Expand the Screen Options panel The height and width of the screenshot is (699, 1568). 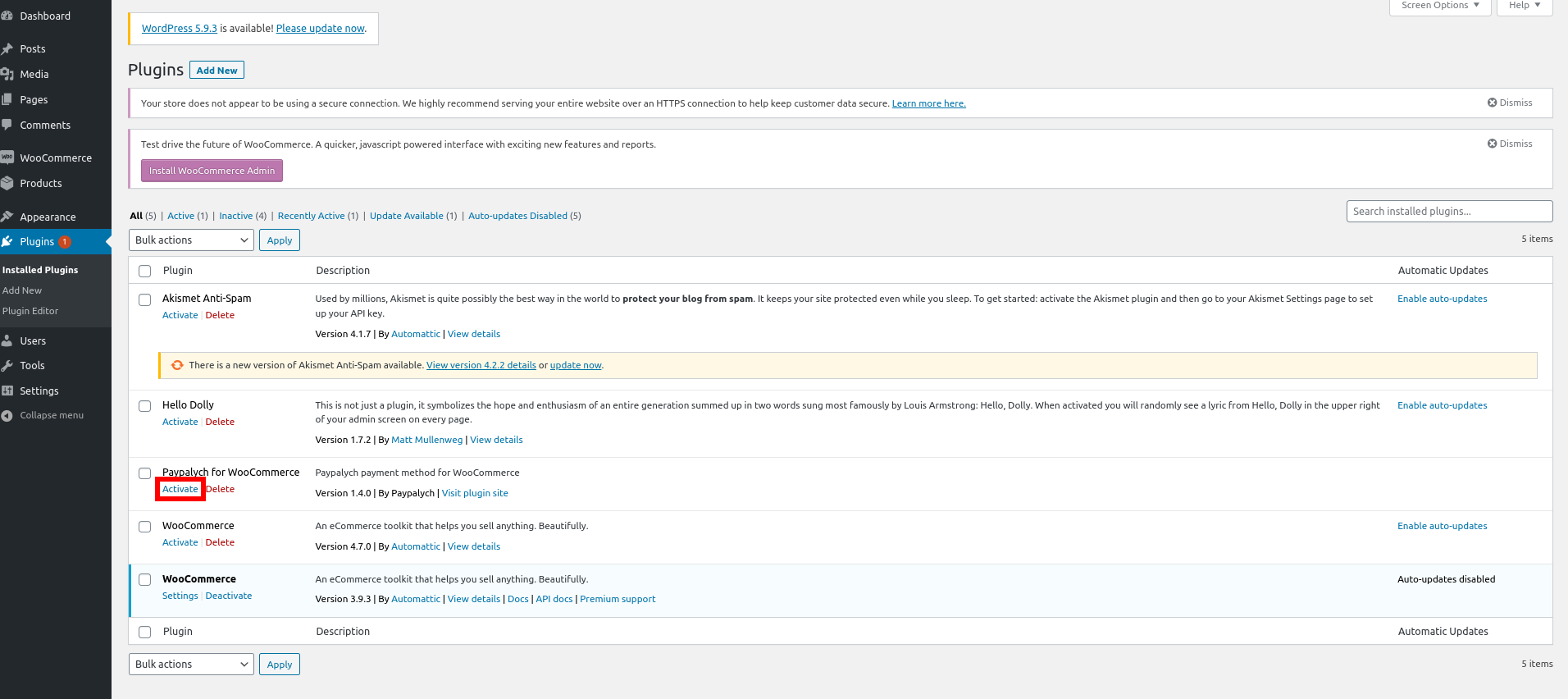pyautogui.click(x=1439, y=6)
